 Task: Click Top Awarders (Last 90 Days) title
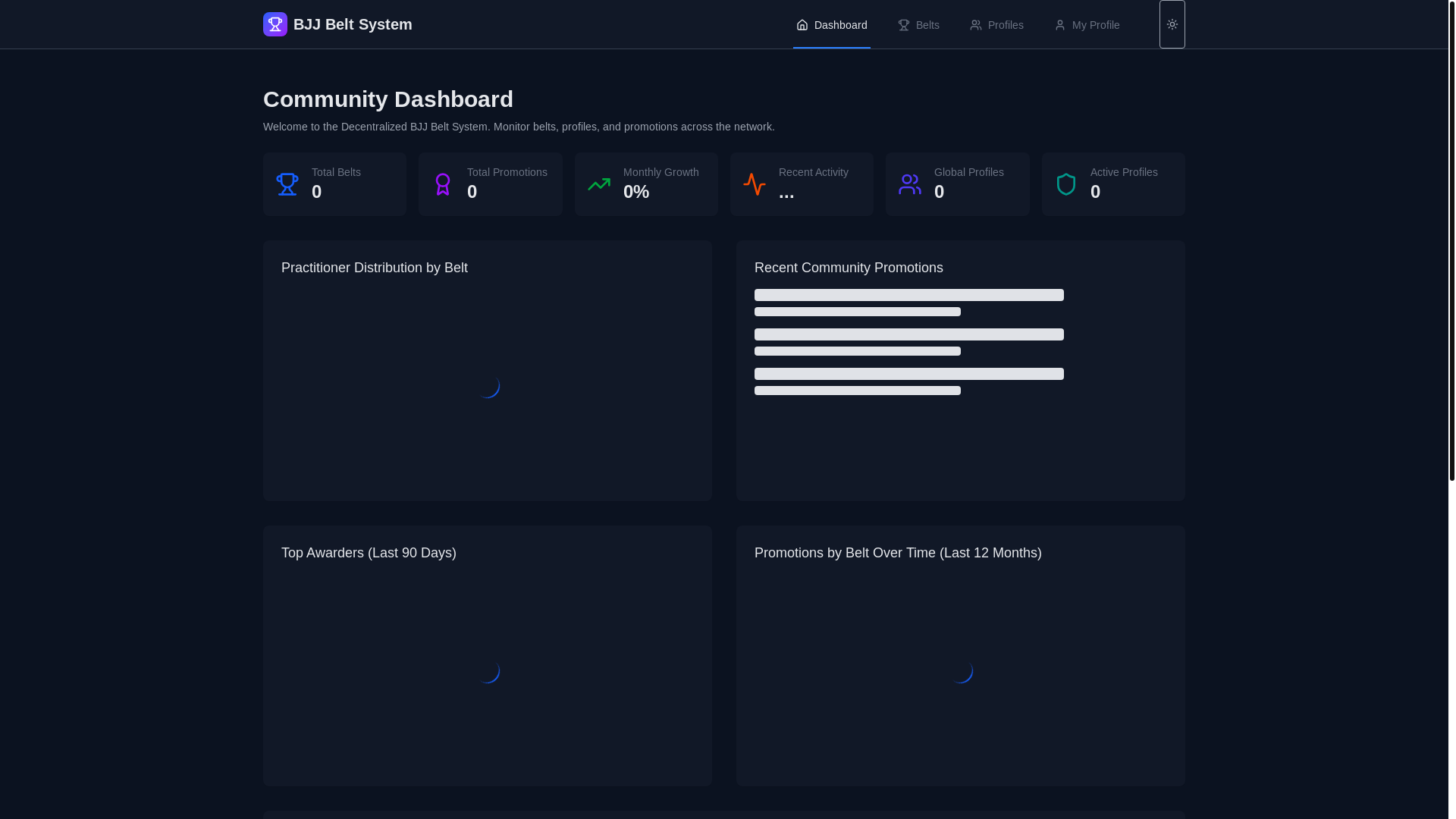[x=369, y=553]
